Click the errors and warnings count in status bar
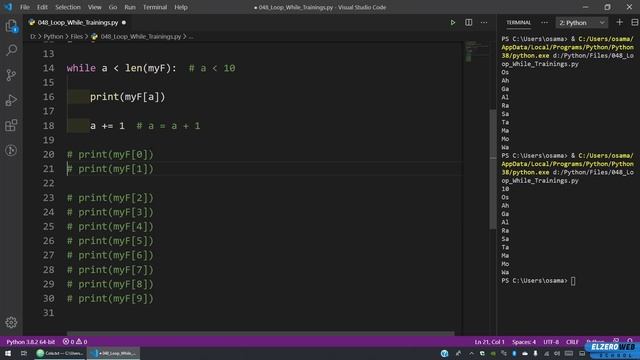Viewport: 640px width, 360px height. [x=75, y=342]
